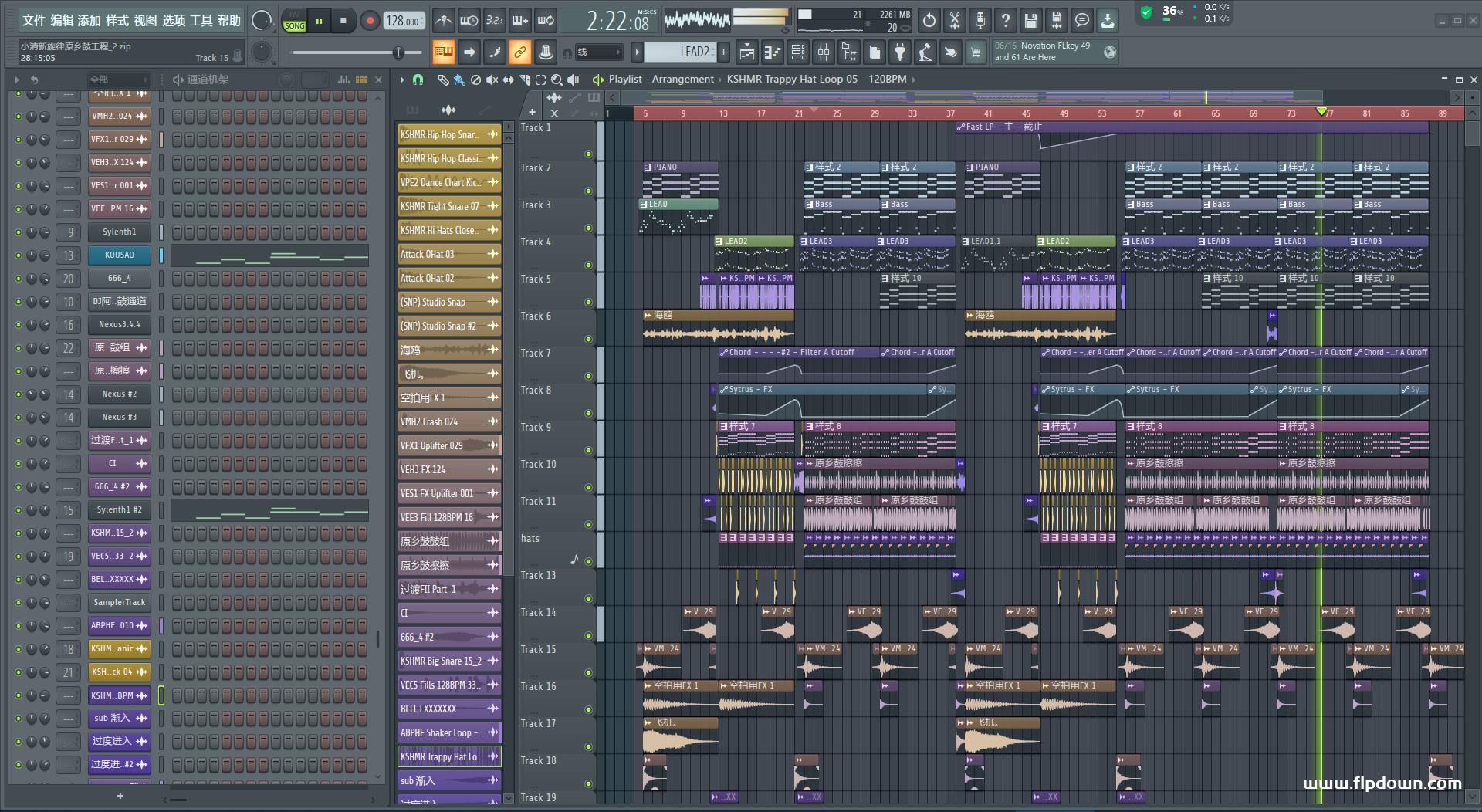
Task: Open the 文件 menu
Action: pyautogui.click(x=33, y=21)
